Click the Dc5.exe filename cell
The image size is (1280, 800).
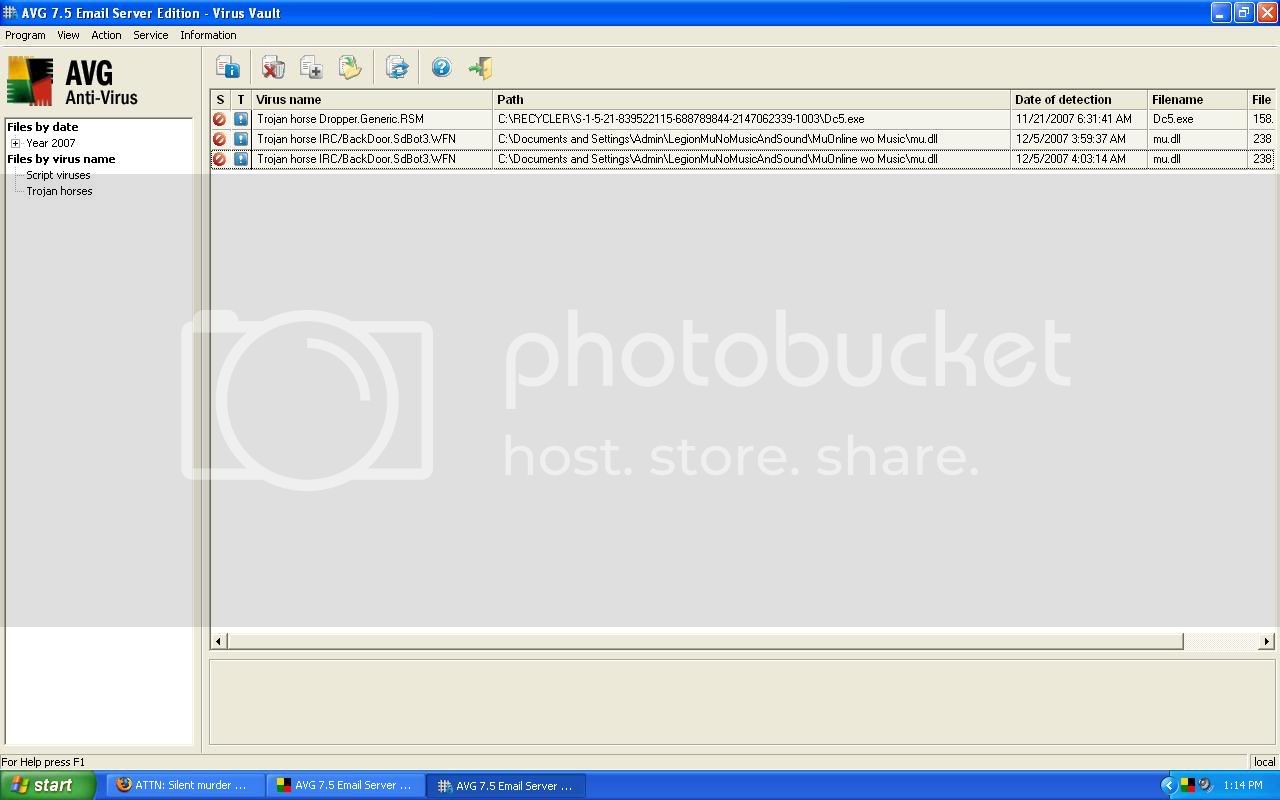click(1173, 119)
